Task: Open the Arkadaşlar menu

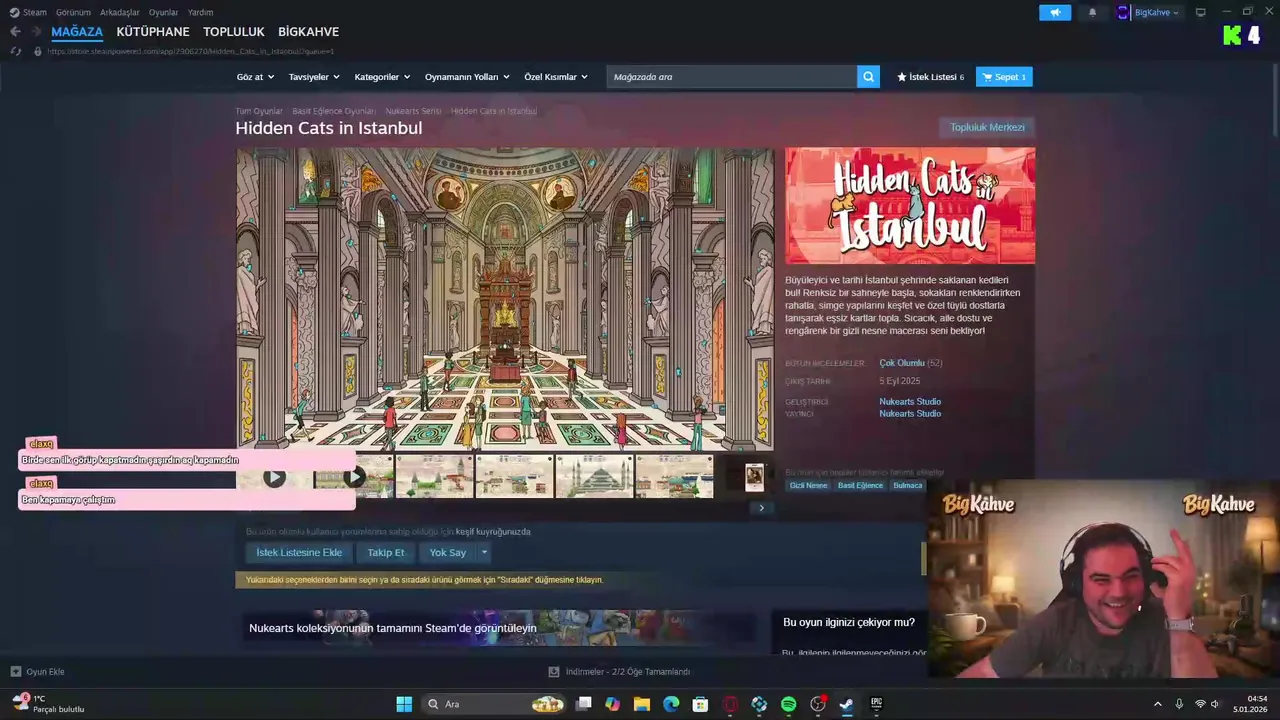Action: [x=120, y=12]
